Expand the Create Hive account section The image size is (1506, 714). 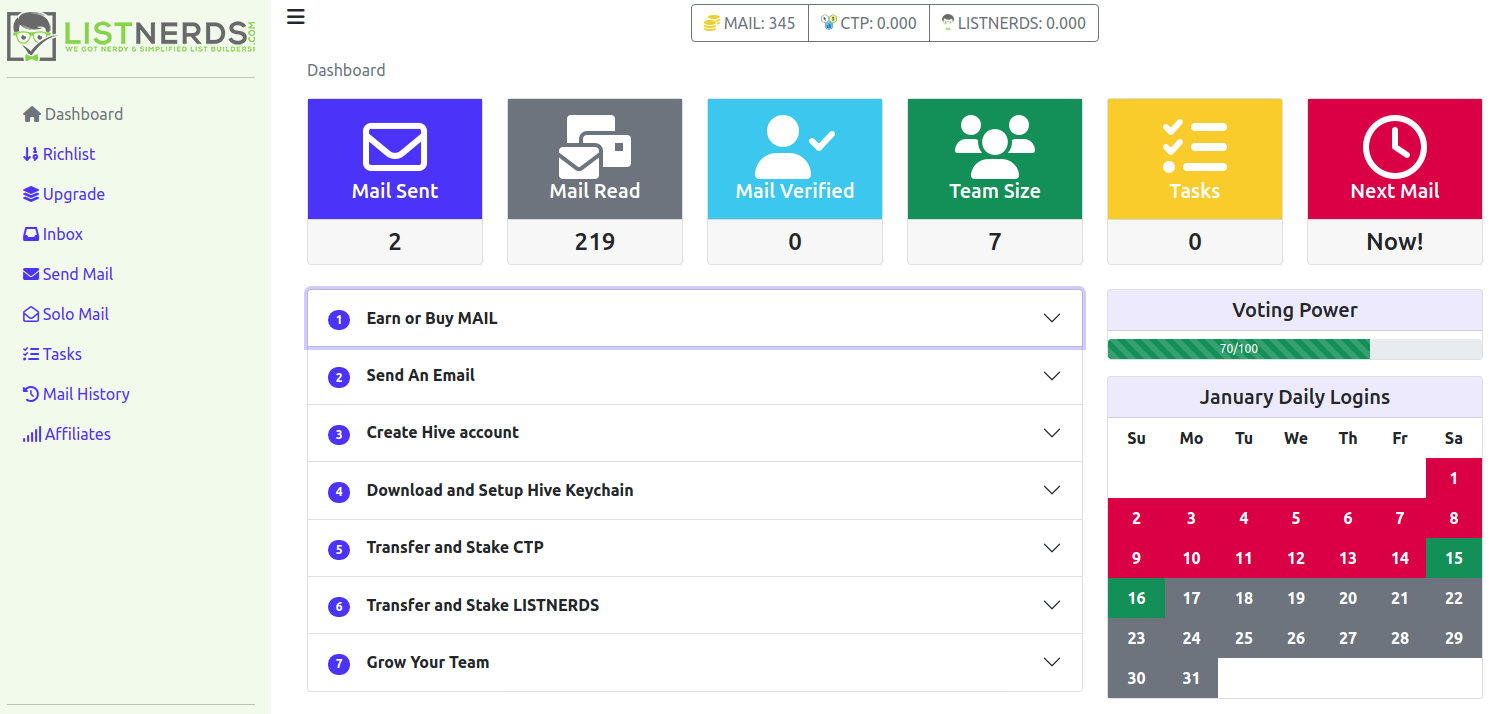point(695,433)
